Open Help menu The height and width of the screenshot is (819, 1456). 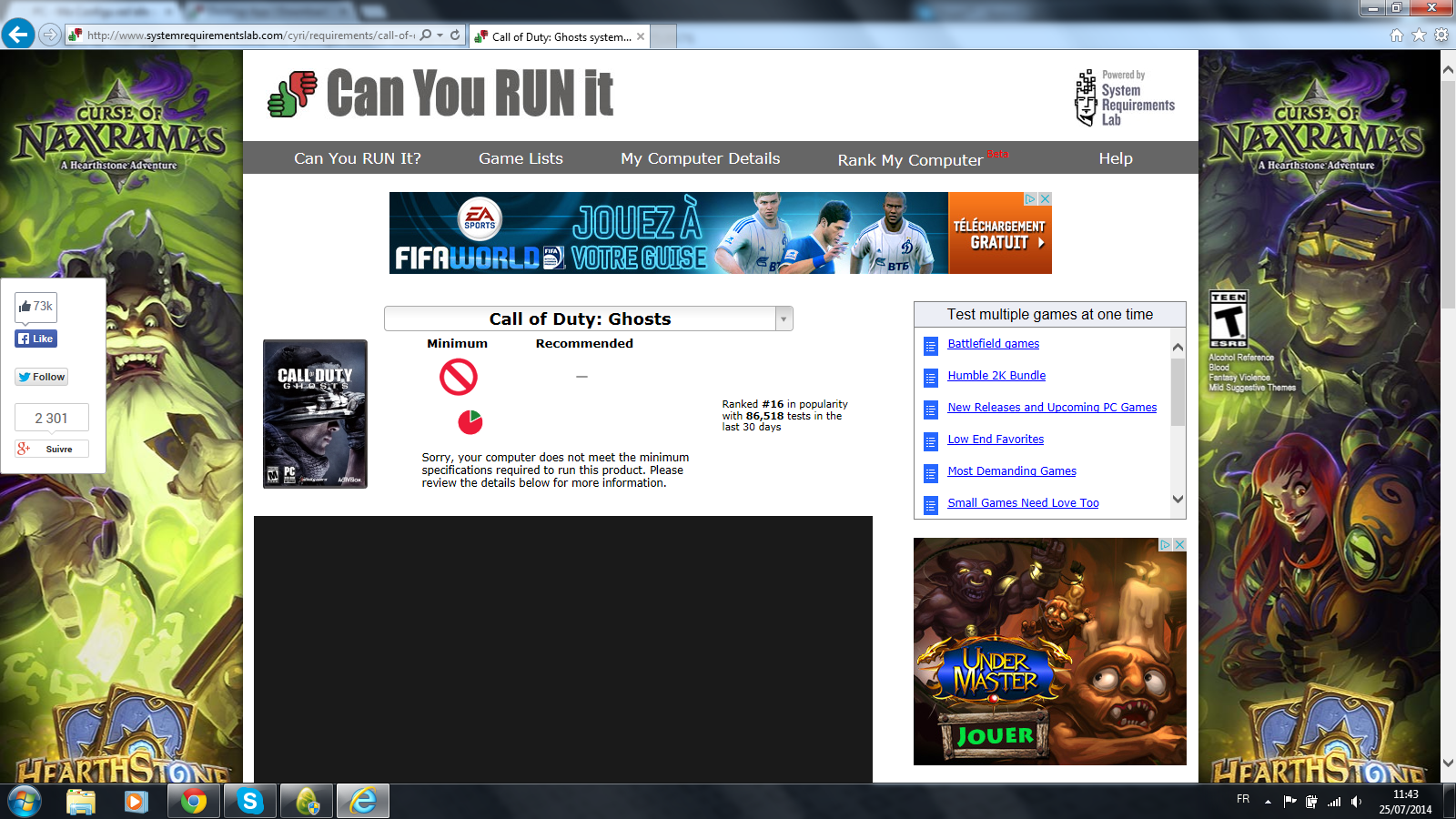coord(1116,158)
